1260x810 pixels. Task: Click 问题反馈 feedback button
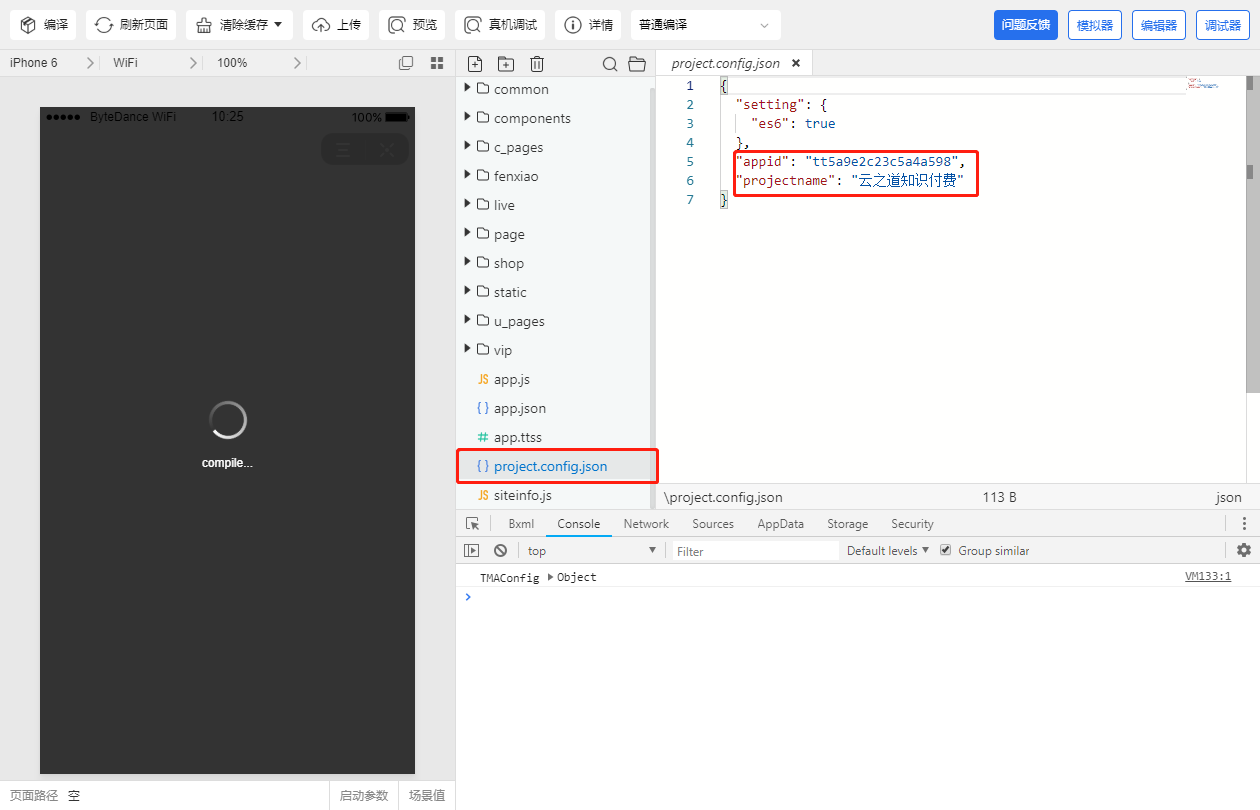pos(1026,25)
